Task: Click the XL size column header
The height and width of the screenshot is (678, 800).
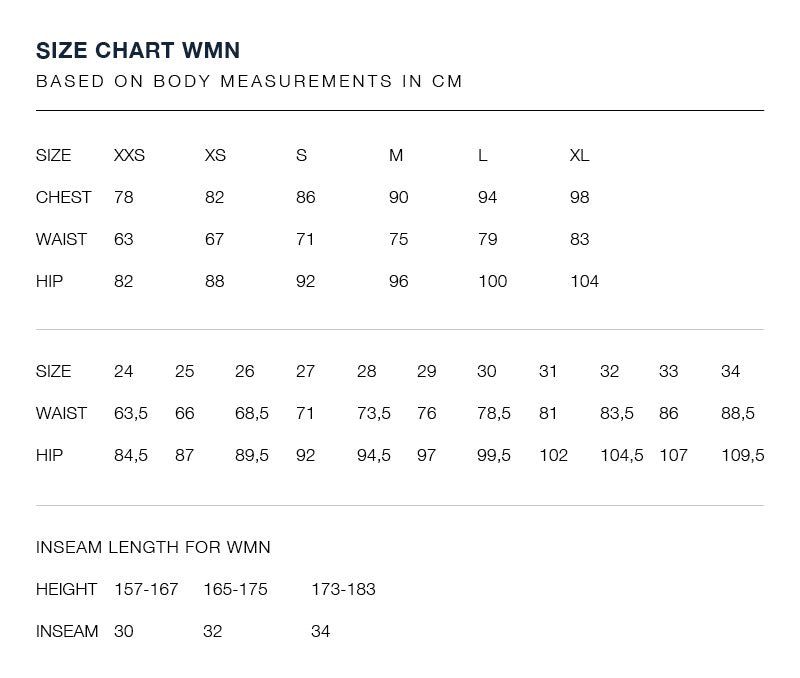Action: (580, 155)
